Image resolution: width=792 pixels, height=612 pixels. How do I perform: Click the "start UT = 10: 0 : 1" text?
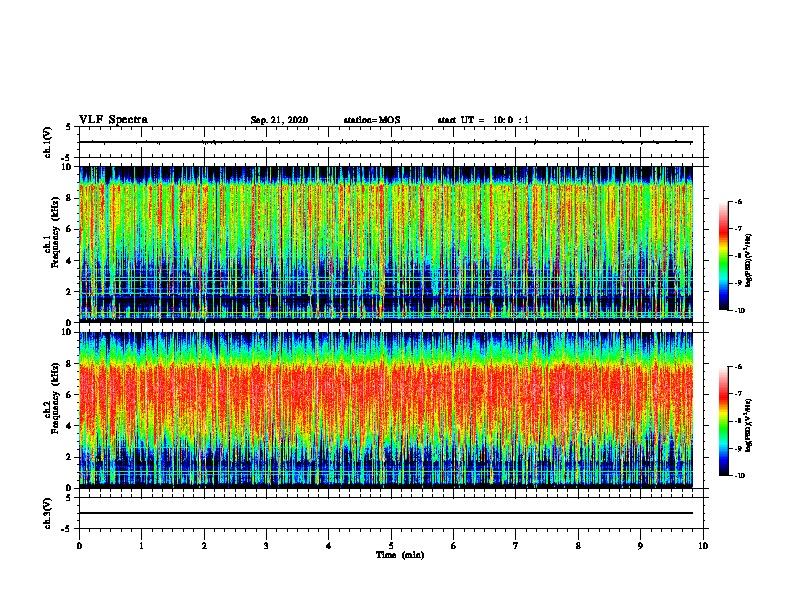[x=483, y=120]
